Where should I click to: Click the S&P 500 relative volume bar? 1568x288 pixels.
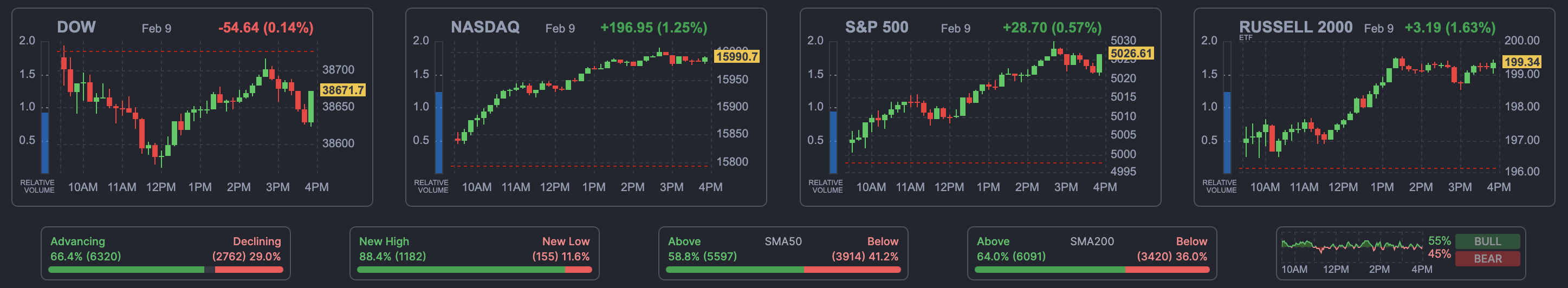coord(833,108)
